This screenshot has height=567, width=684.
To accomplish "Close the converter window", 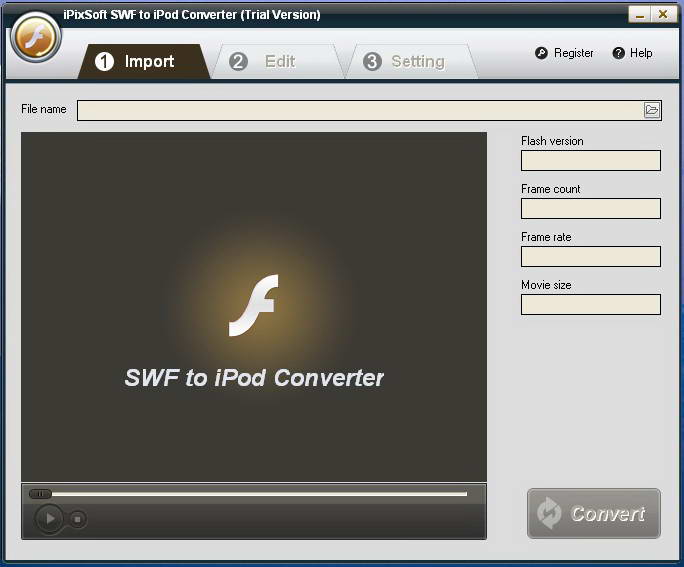I will tap(663, 14).
